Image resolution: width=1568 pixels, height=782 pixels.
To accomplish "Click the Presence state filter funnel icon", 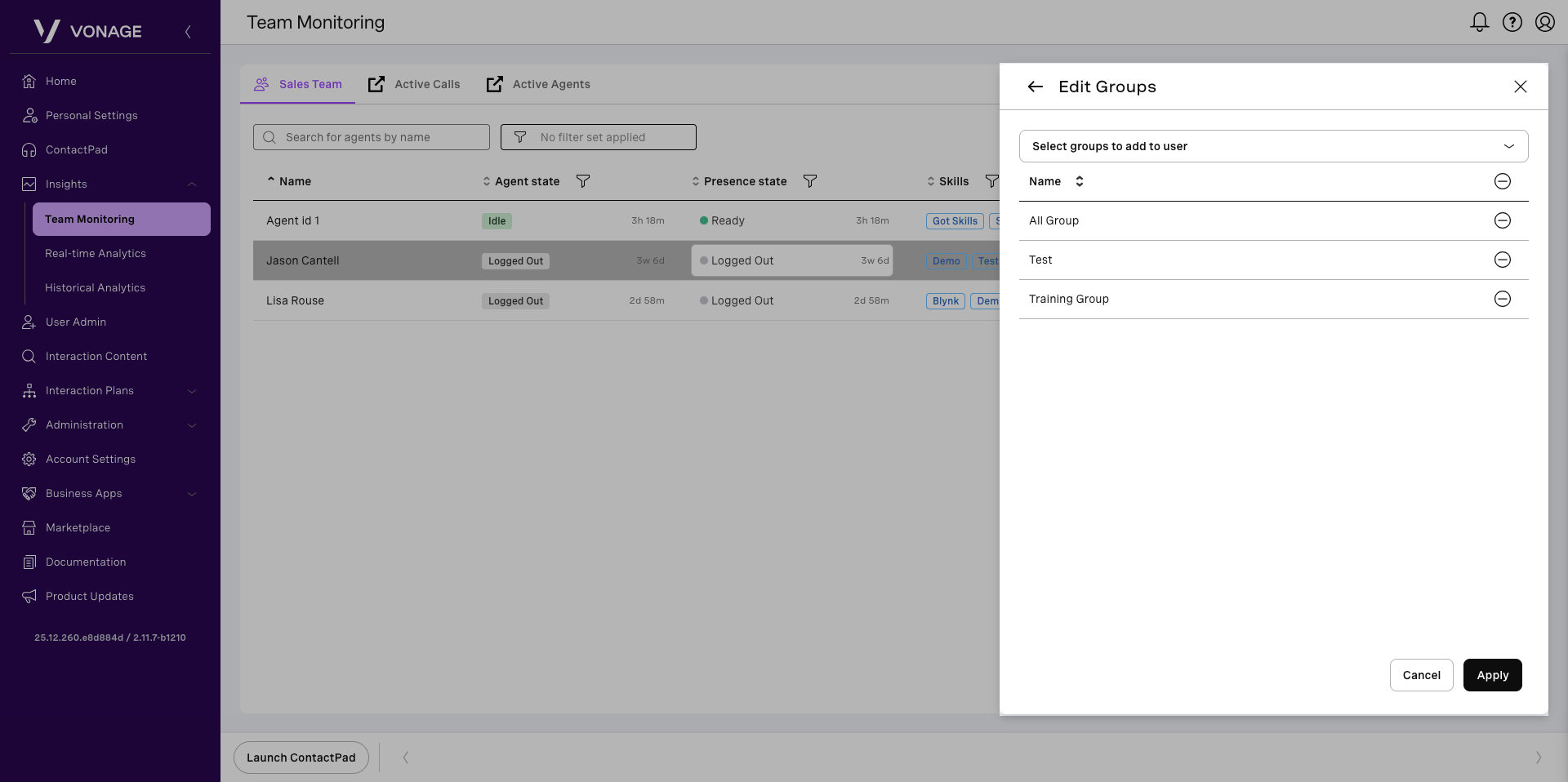I will click(810, 181).
